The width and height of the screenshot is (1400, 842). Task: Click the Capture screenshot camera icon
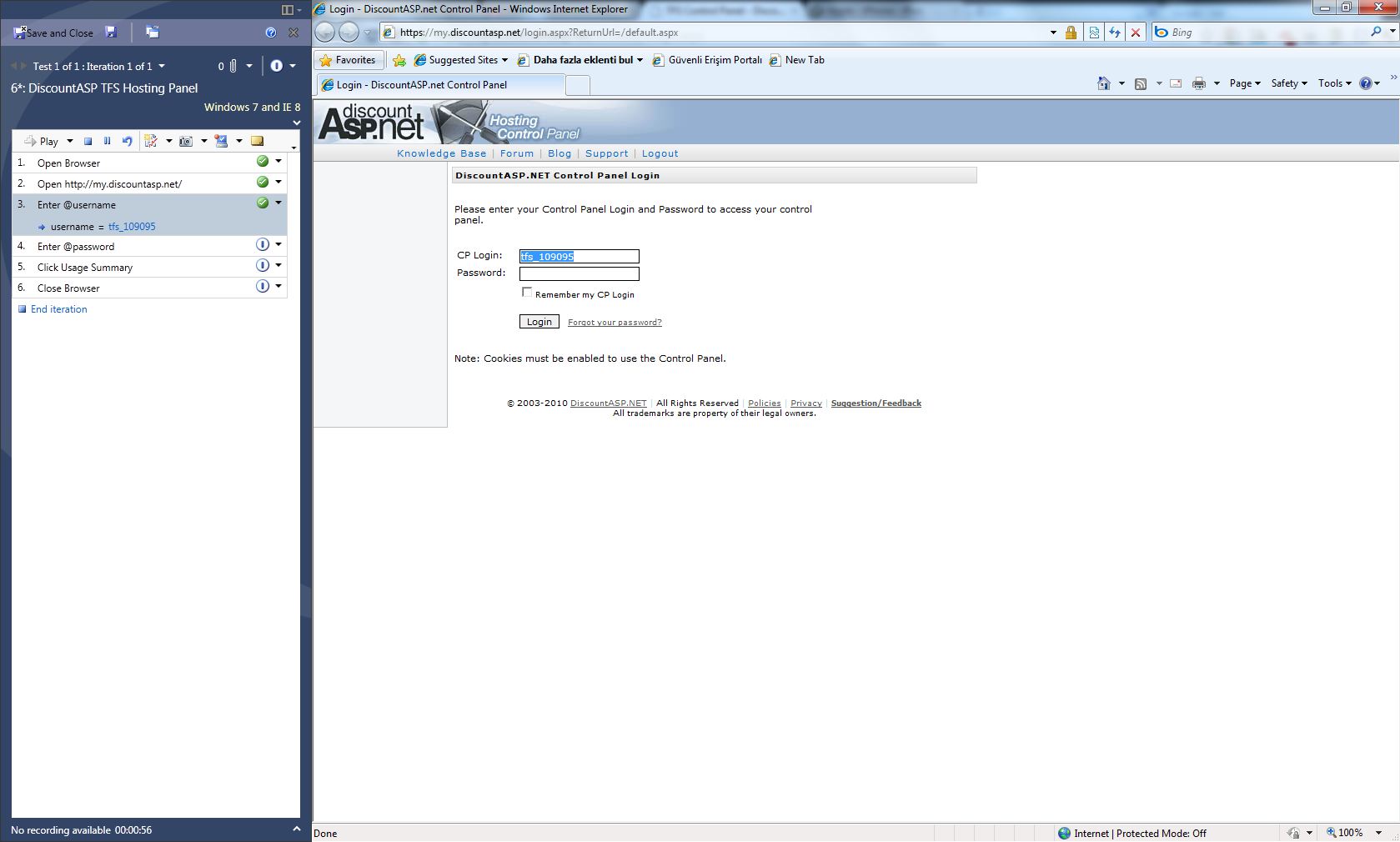[x=186, y=141]
